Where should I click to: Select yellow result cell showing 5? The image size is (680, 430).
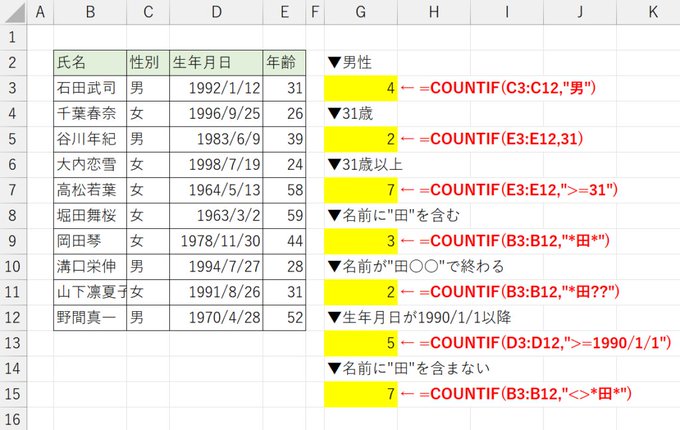point(361,343)
